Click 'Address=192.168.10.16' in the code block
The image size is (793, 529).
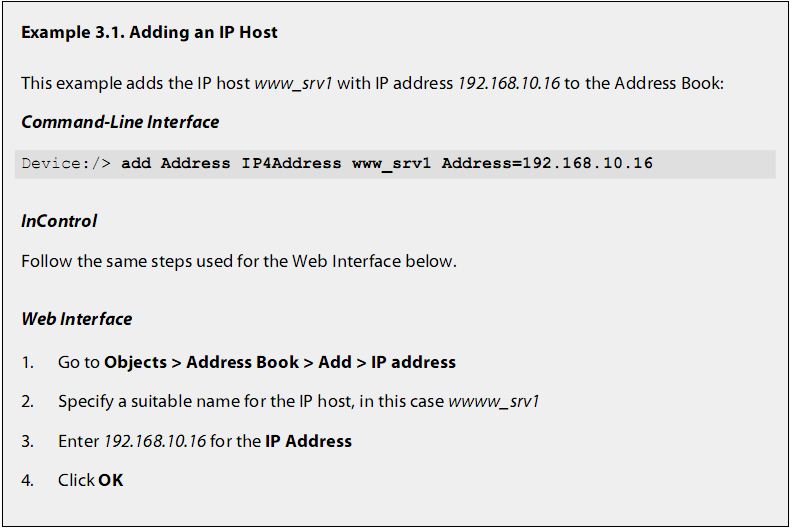tap(547, 163)
